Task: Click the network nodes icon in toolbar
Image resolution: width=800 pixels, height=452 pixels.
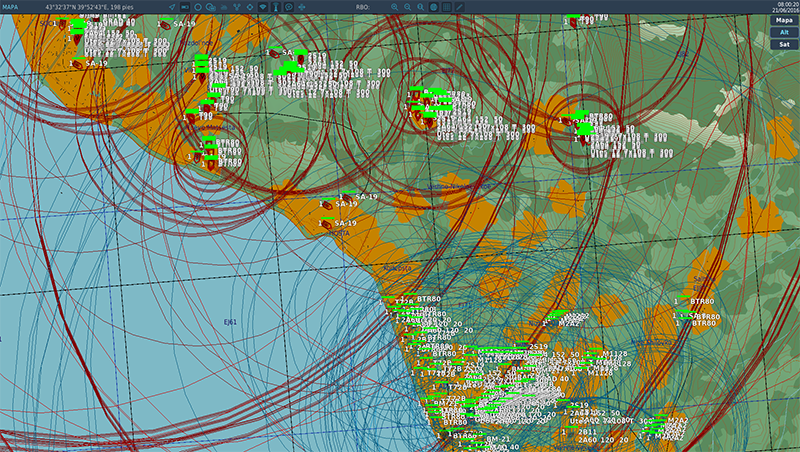Action: click(x=237, y=7)
